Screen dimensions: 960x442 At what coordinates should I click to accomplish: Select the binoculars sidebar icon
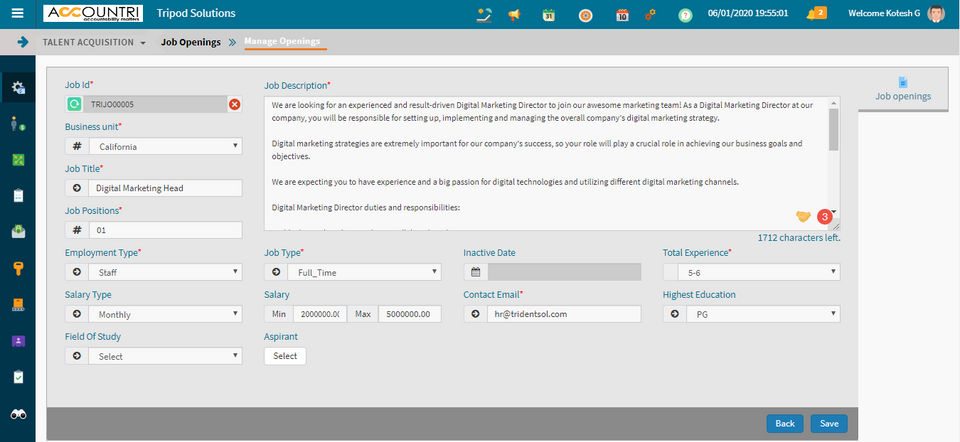18,414
